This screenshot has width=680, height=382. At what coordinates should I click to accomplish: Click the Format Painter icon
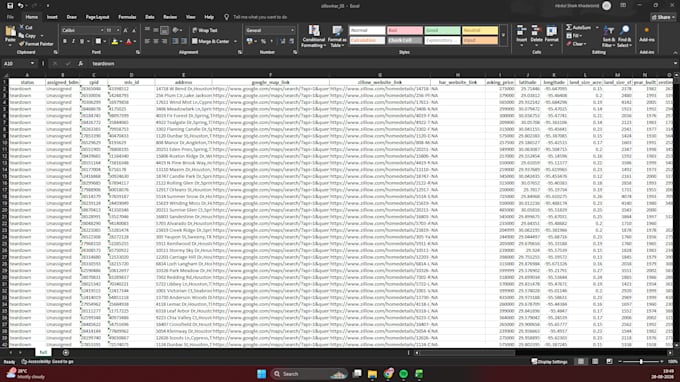[36, 44]
